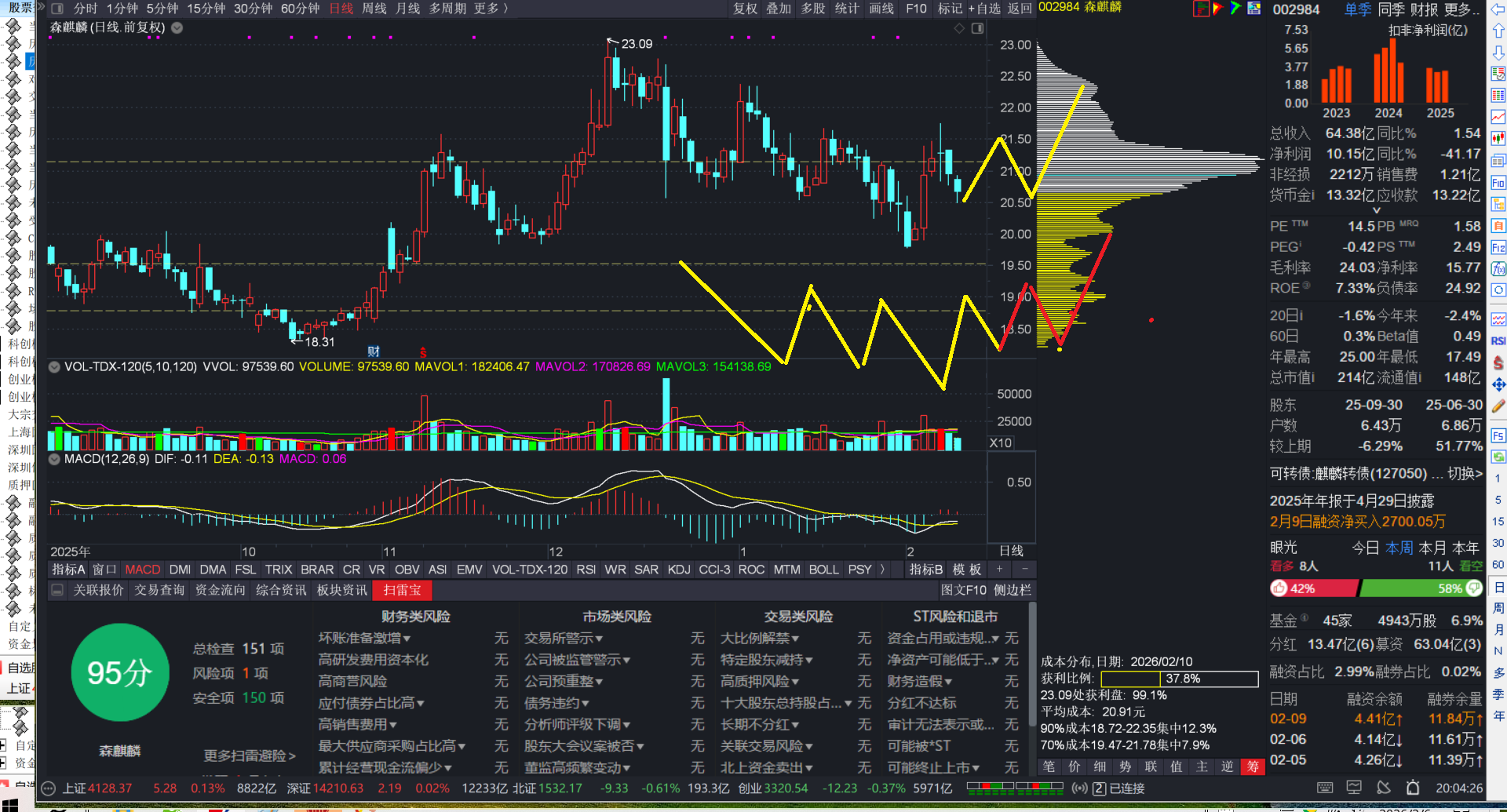This screenshot has height=812, width=1507.
Task: Open the quote list icon in right sidebar
Action: pyautogui.click(x=1498, y=74)
